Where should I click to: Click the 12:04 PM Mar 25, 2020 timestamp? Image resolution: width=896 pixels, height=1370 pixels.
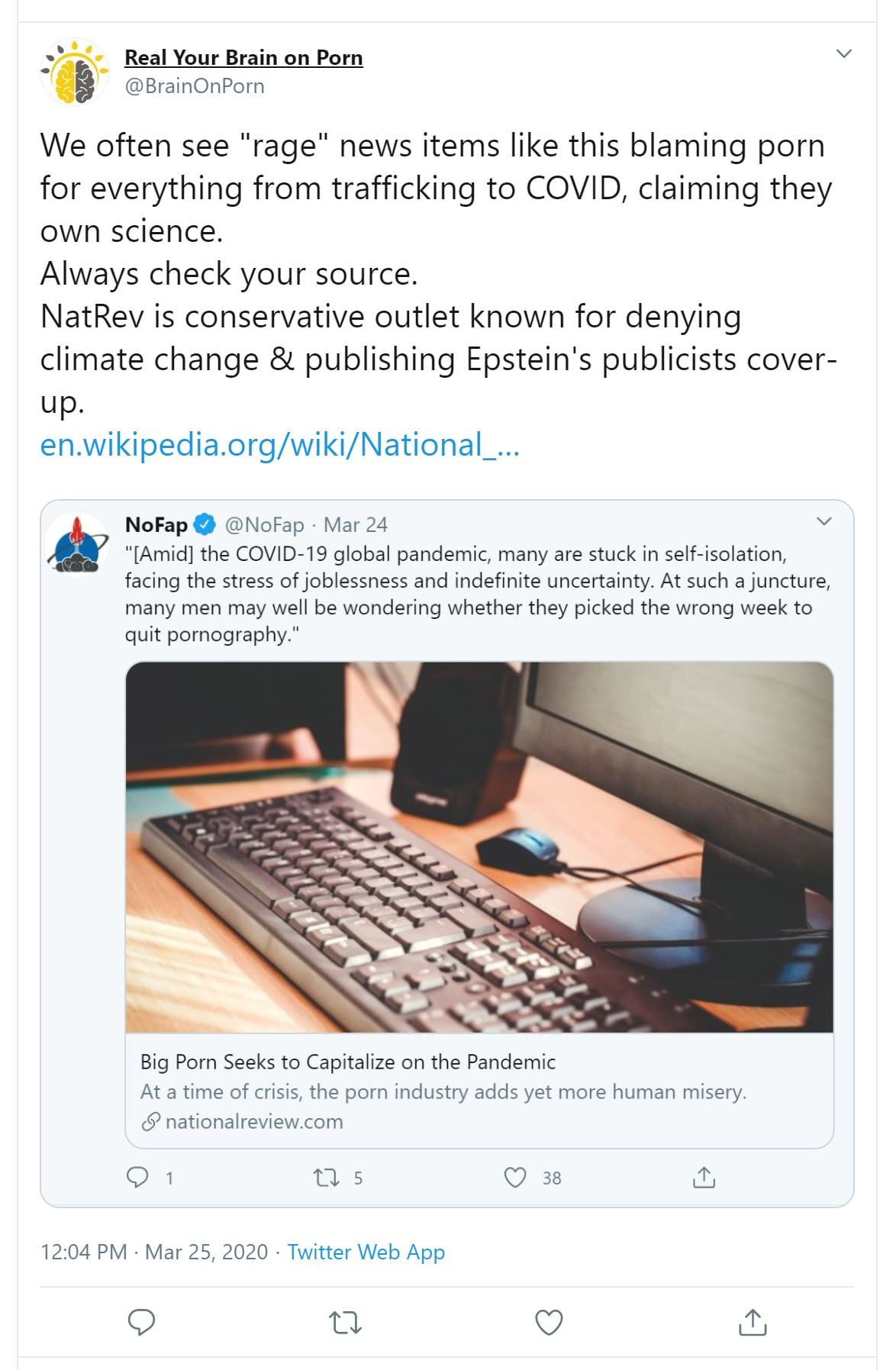point(154,1252)
